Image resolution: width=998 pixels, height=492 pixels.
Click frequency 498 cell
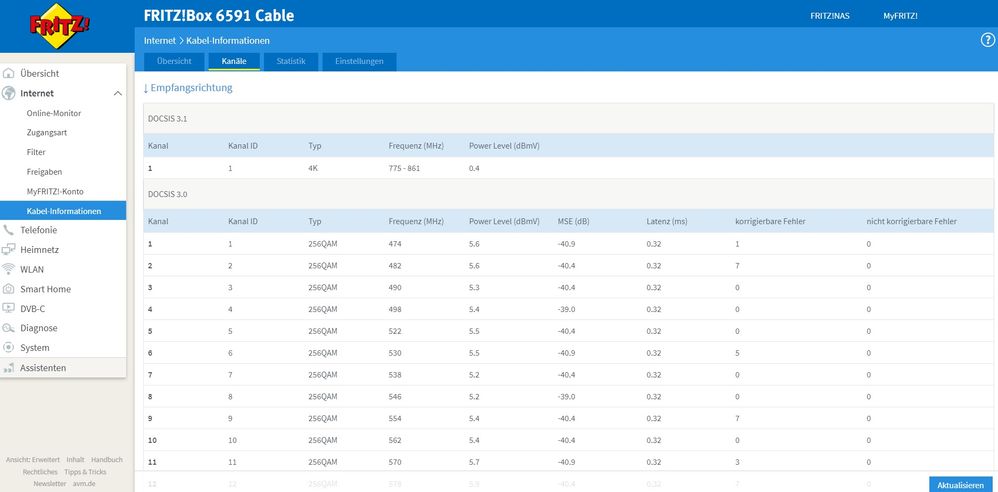click(x=395, y=309)
